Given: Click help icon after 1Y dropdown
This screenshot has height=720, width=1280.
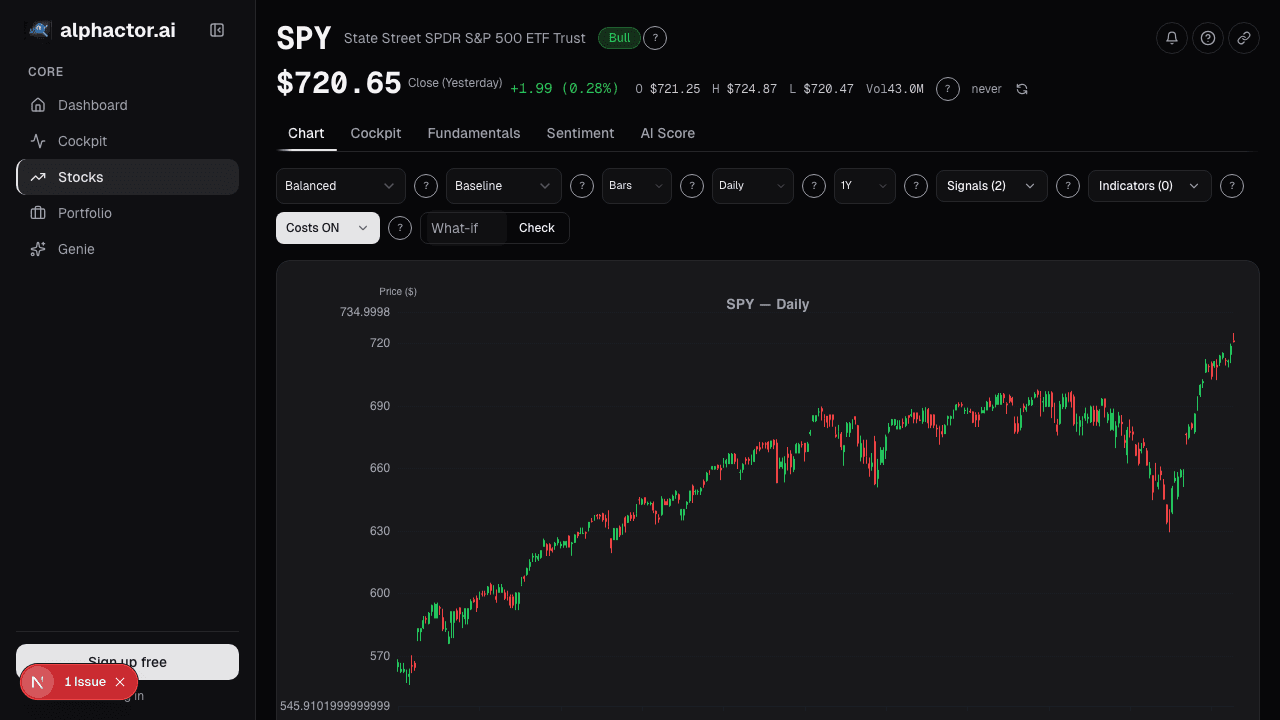Looking at the screenshot, I should (916, 186).
